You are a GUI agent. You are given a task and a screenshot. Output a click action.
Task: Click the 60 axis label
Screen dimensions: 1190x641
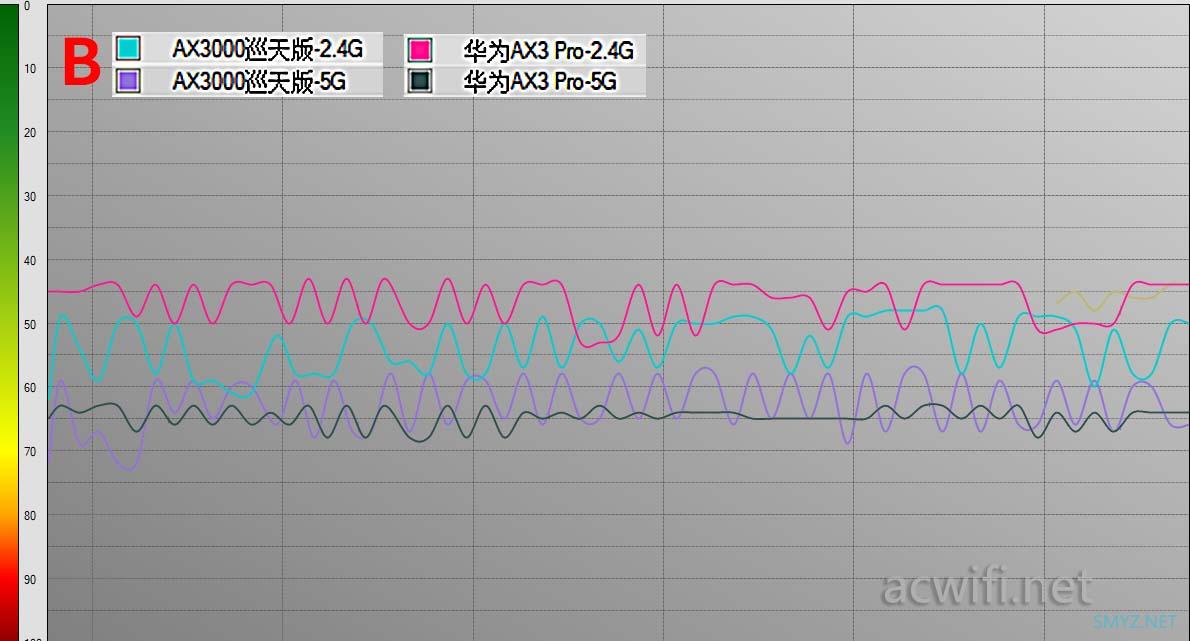(x=30, y=388)
